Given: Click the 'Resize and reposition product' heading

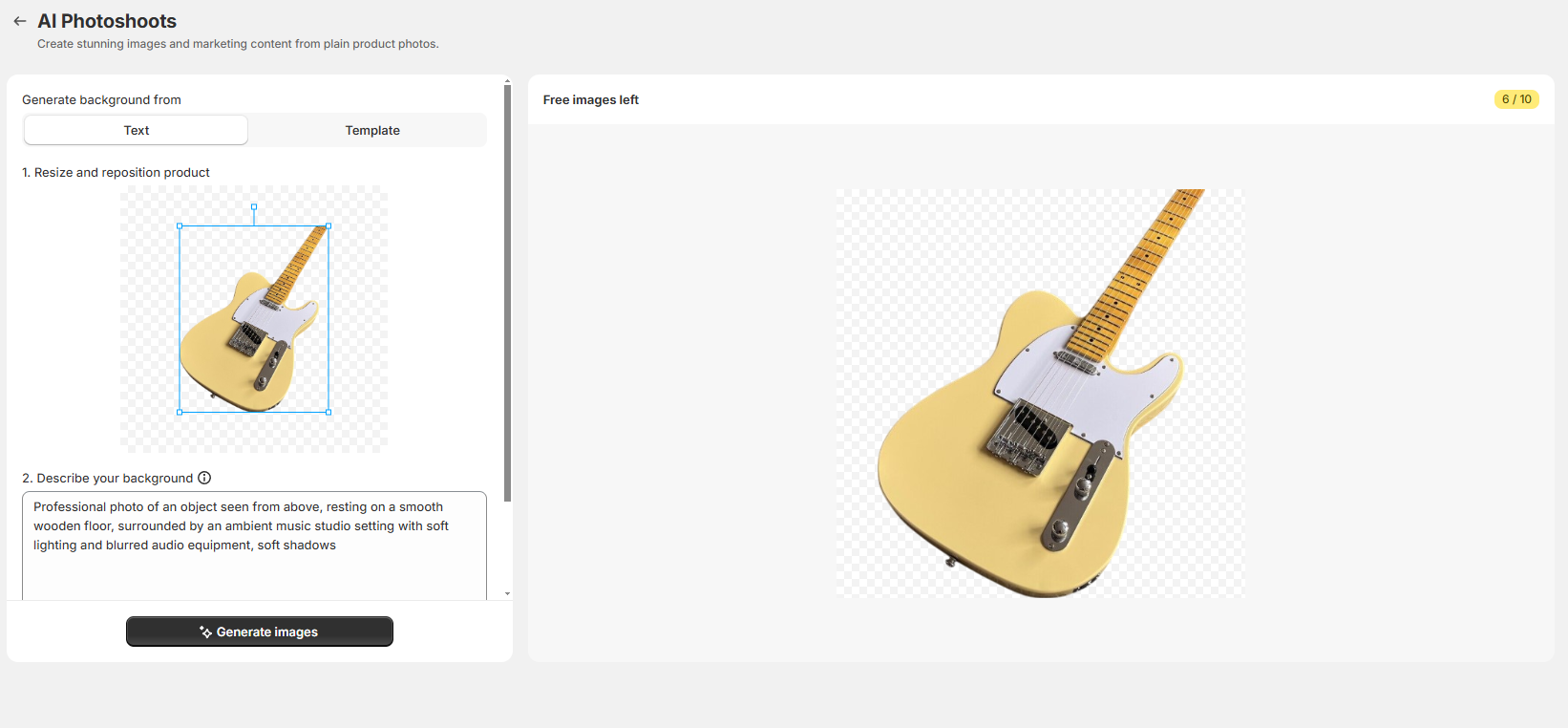Looking at the screenshot, I should point(116,172).
